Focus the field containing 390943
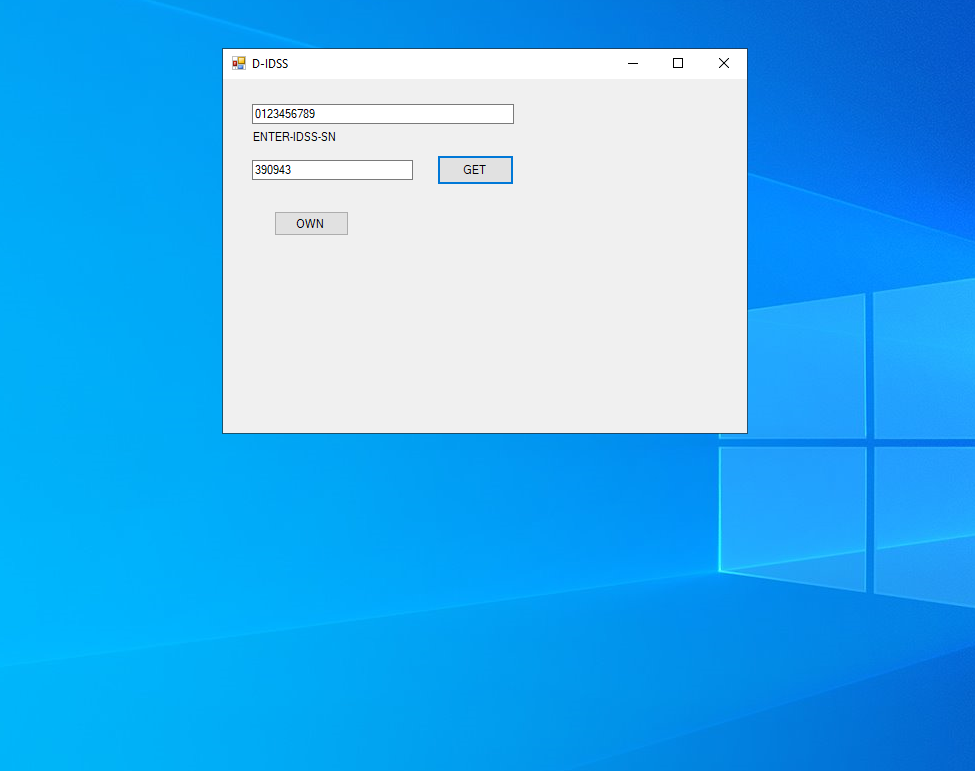 (332, 170)
